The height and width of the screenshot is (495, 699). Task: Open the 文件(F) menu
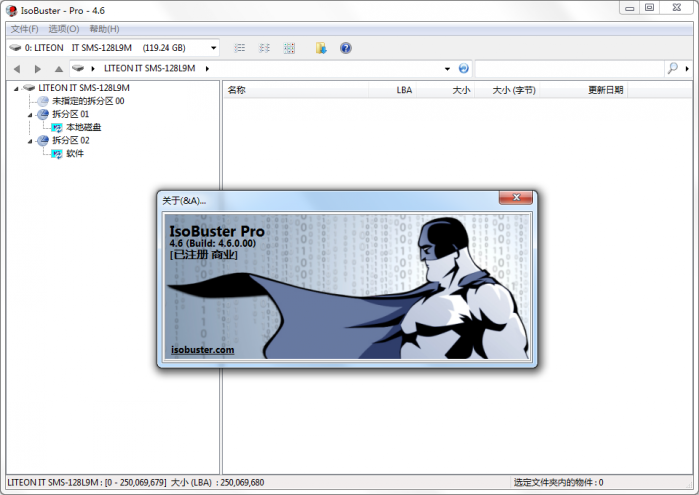(x=25, y=29)
